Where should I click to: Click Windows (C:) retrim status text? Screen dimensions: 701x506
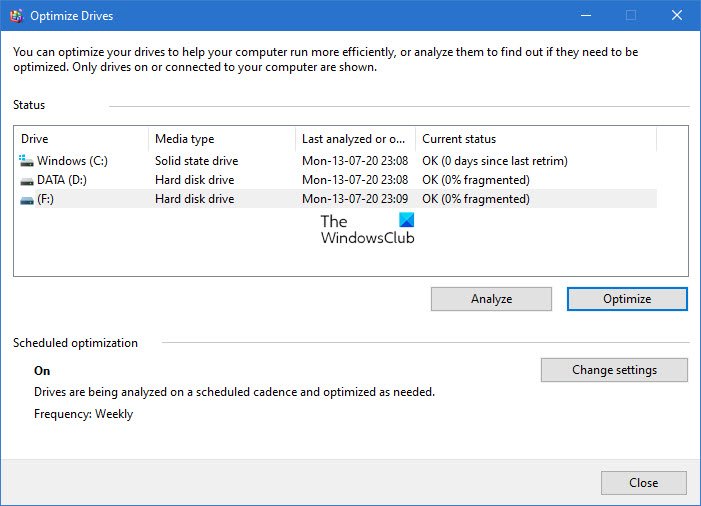click(494, 161)
